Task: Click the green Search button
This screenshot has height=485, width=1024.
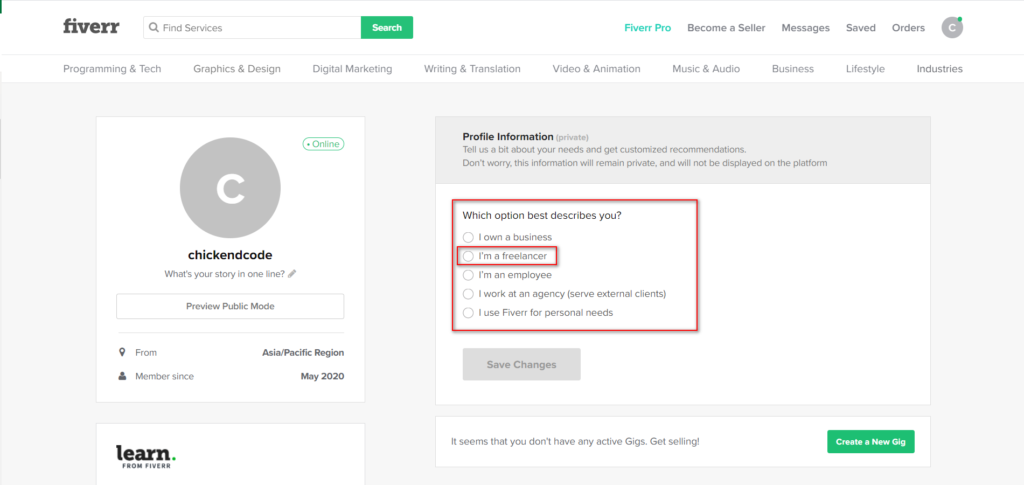Action: 387,27
